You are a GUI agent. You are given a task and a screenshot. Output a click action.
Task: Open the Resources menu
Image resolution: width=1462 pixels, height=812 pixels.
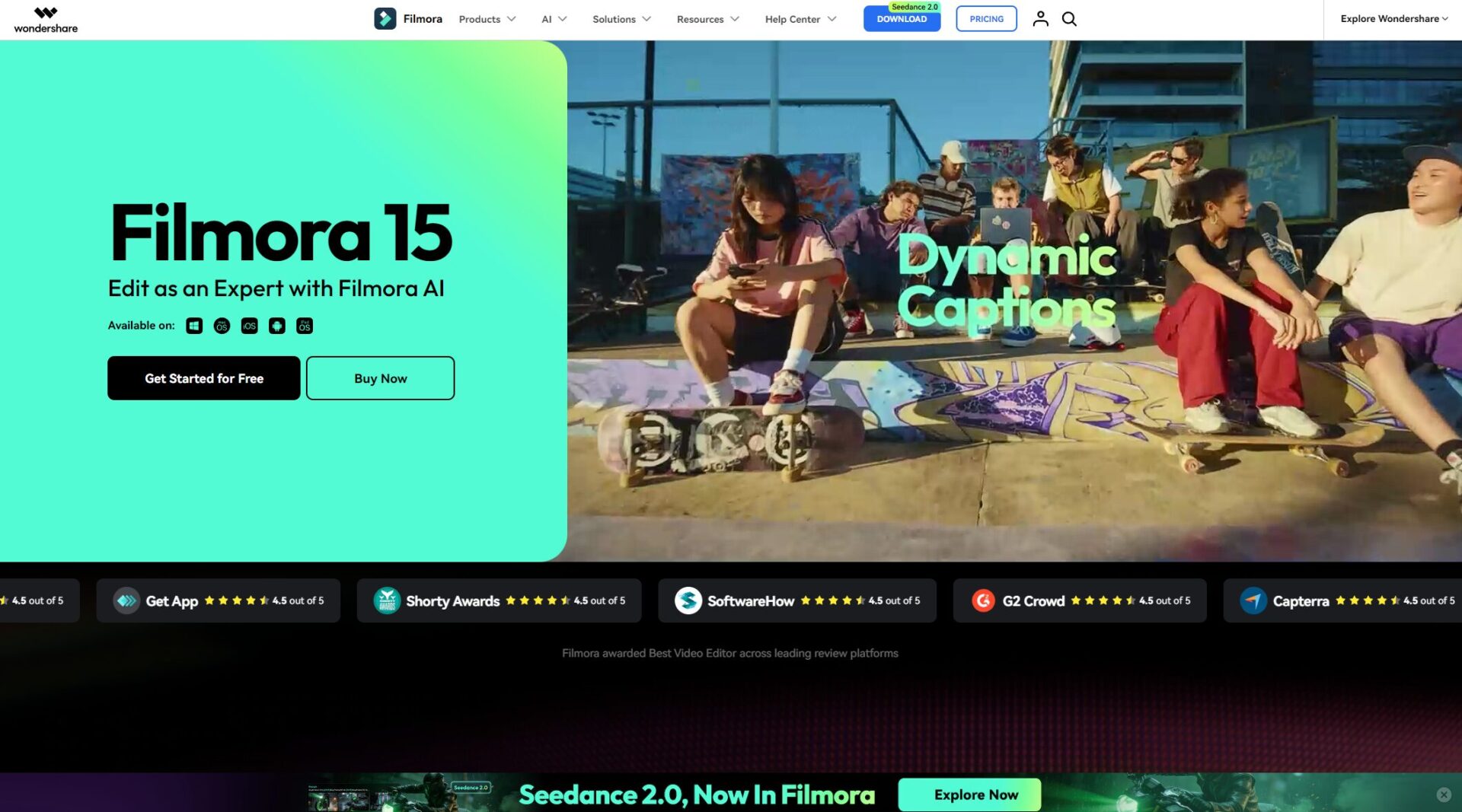707,19
